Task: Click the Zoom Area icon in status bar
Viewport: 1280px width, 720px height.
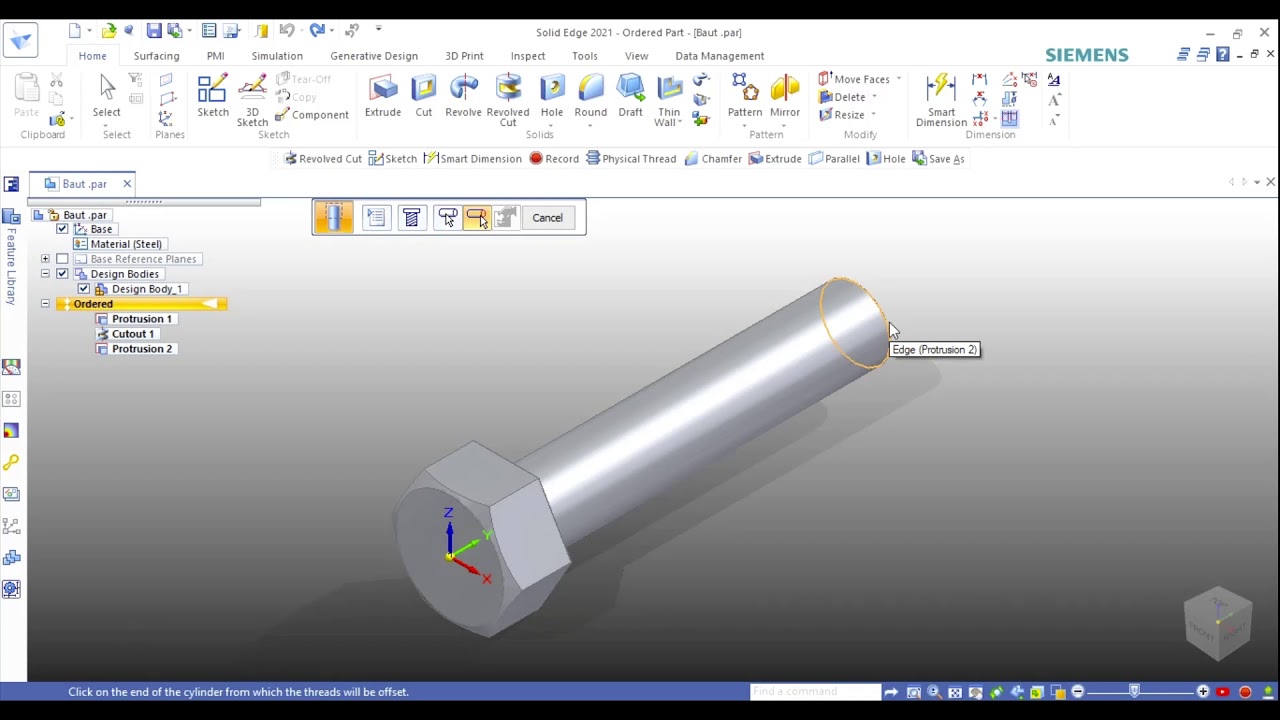Action: (x=913, y=692)
